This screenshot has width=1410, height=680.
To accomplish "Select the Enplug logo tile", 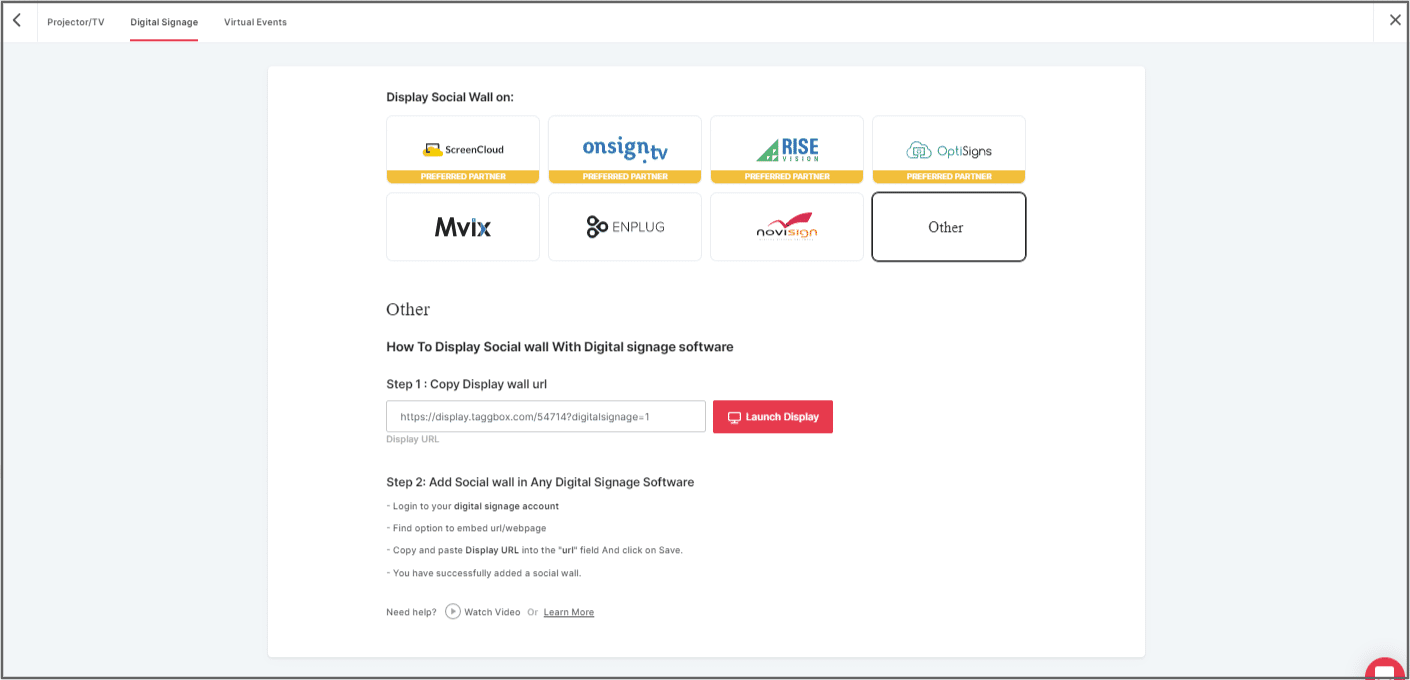I will point(625,227).
